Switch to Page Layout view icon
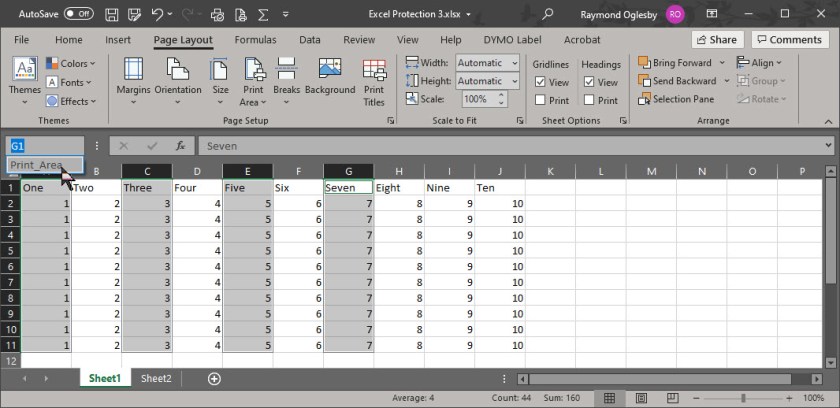This screenshot has height=408, width=840. (x=641, y=398)
